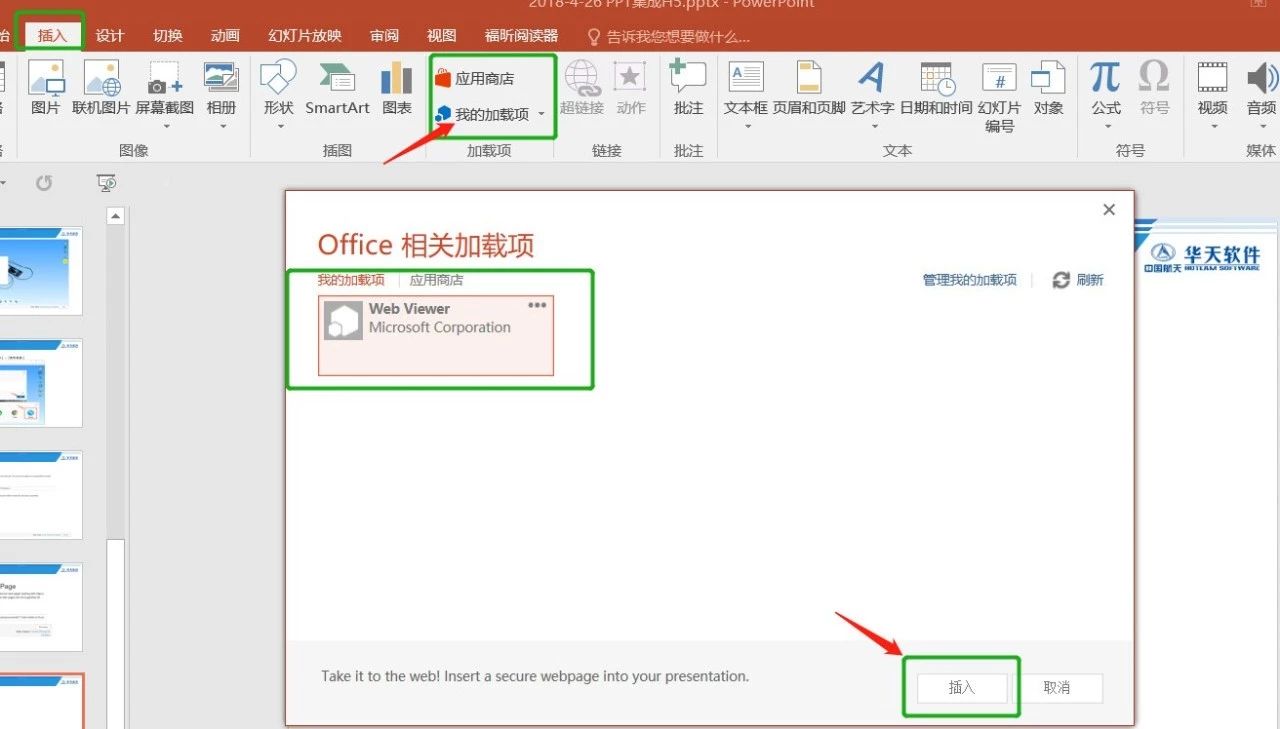Select the first slide thumbnail
1280x729 pixels.
coord(41,272)
